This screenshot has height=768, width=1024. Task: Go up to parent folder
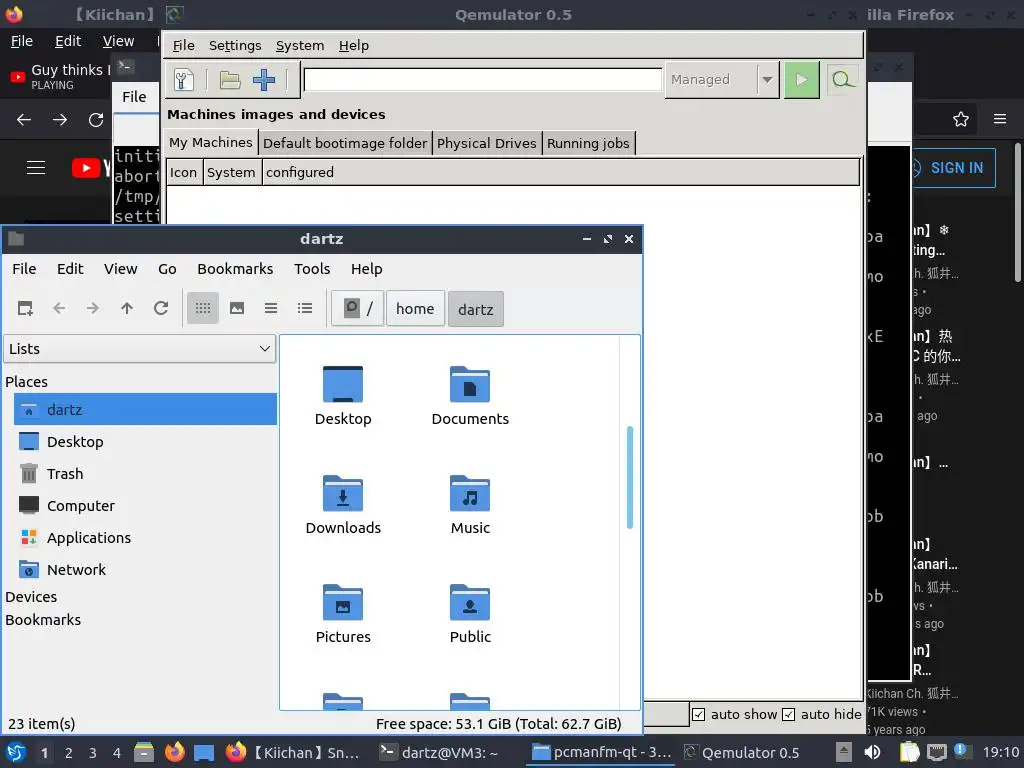pyautogui.click(x=127, y=308)
